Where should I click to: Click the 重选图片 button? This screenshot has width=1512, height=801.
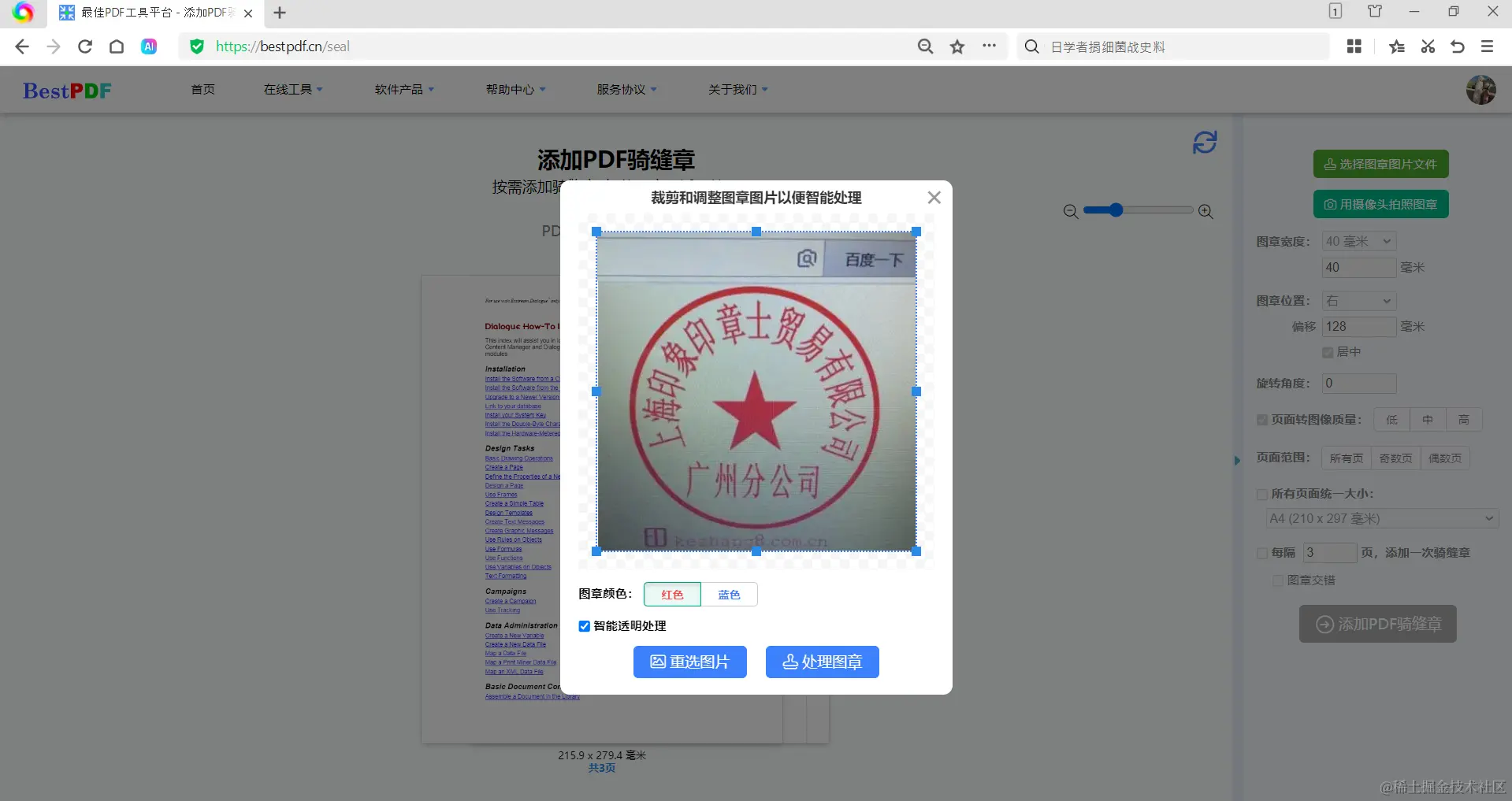[690, 662]
